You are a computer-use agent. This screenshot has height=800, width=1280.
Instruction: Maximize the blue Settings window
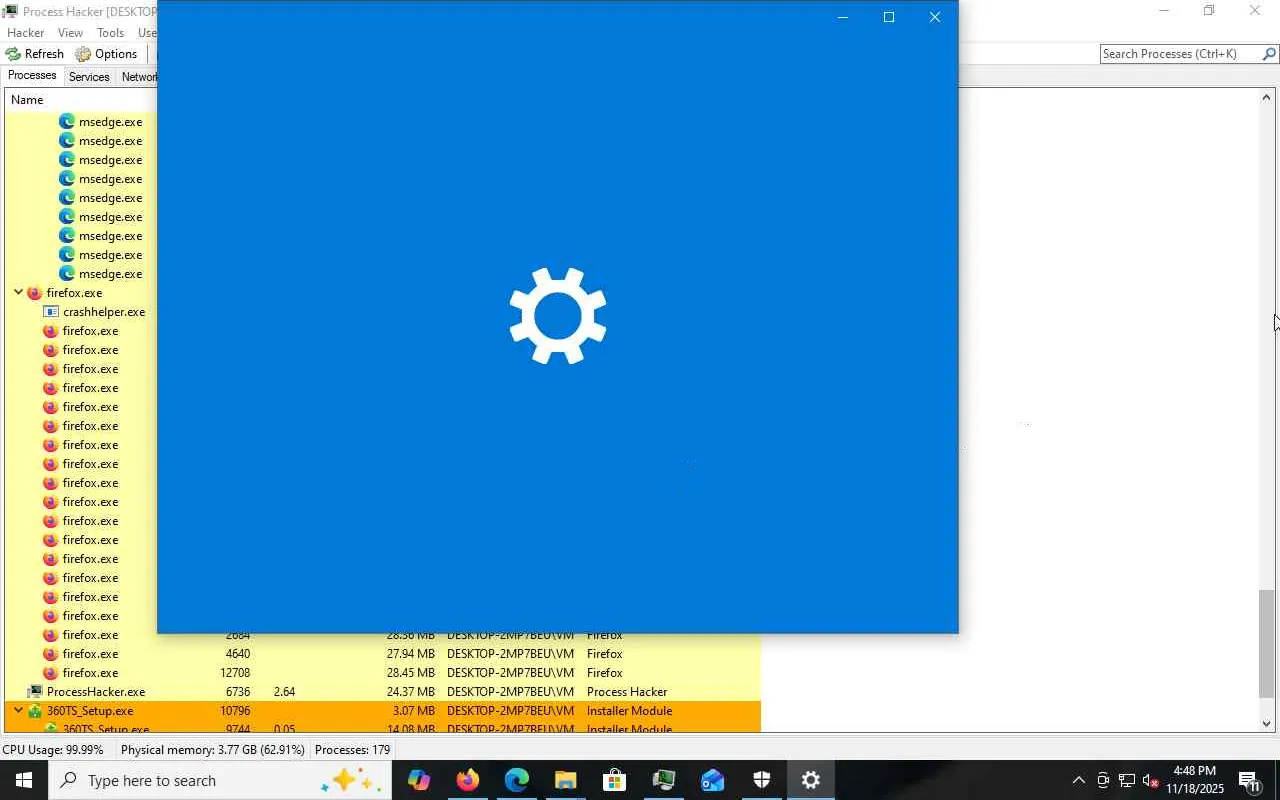click(888, 17)
